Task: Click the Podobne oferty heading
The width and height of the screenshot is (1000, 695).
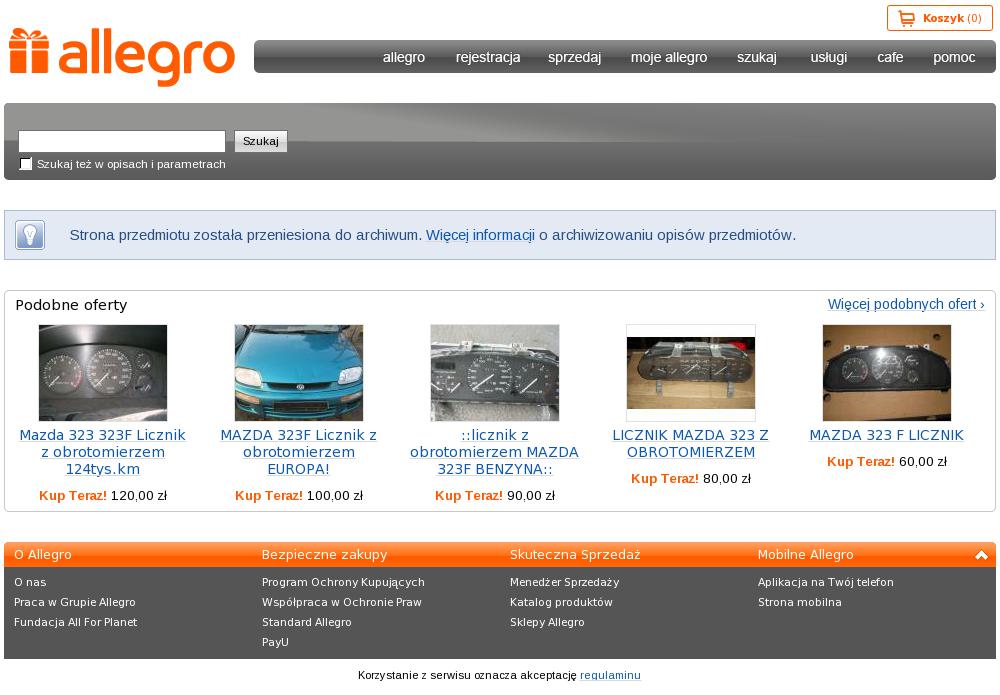Action: [71, 305]
